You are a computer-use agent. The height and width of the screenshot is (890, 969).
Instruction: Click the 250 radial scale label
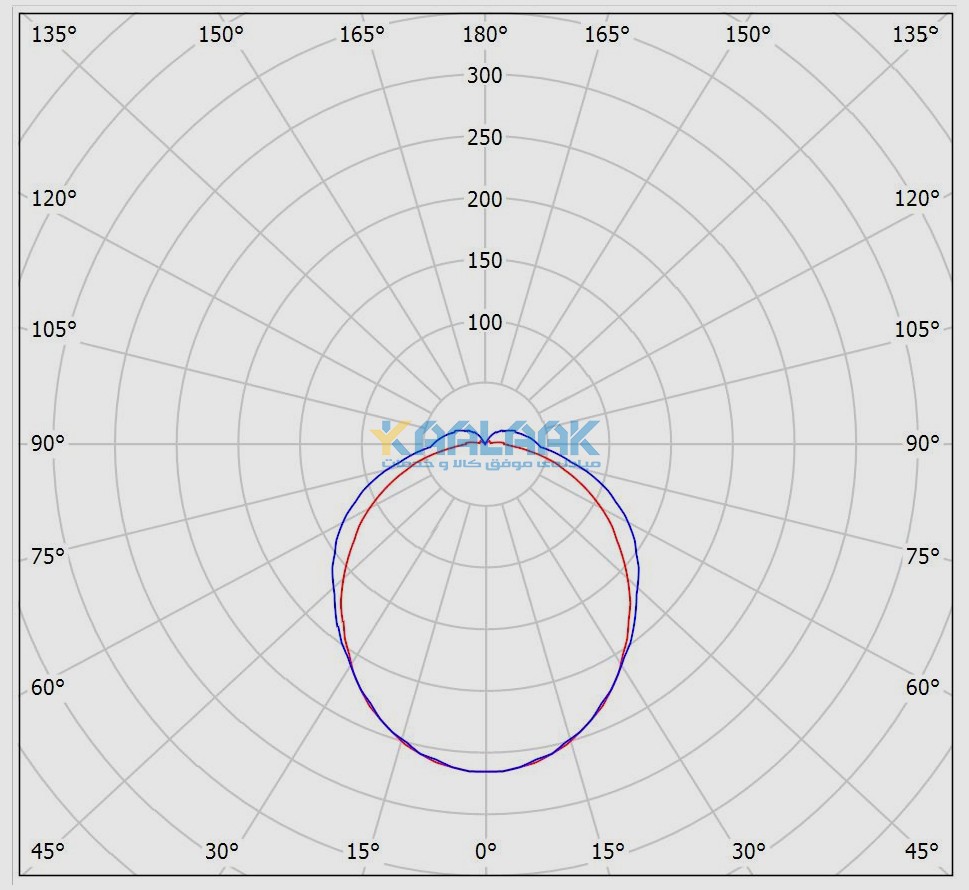485,137
